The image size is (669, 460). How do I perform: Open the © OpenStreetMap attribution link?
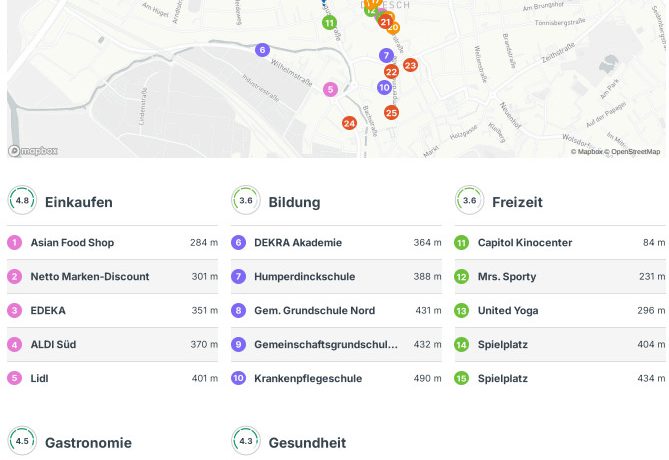coord(632,151)
